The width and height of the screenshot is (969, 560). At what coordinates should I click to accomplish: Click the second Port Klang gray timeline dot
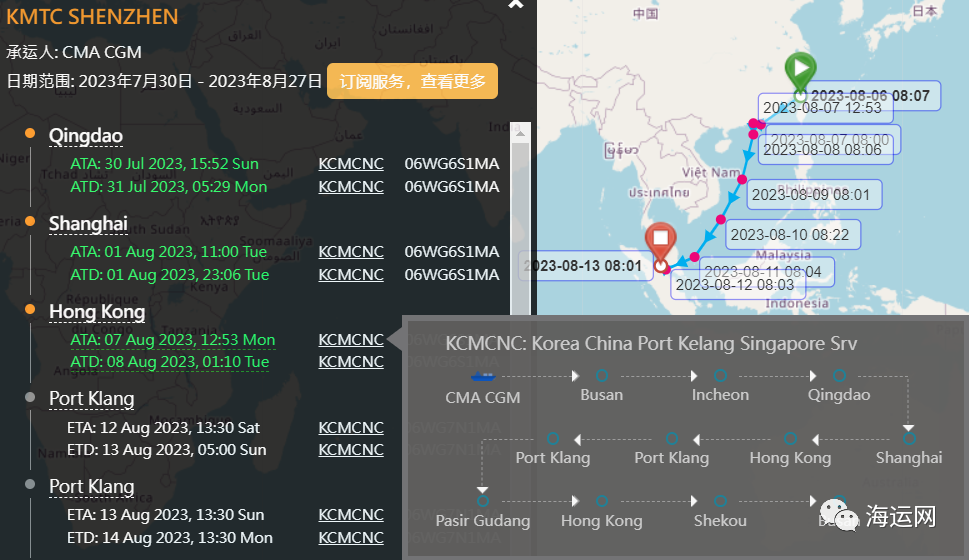(x=30, y=485)
